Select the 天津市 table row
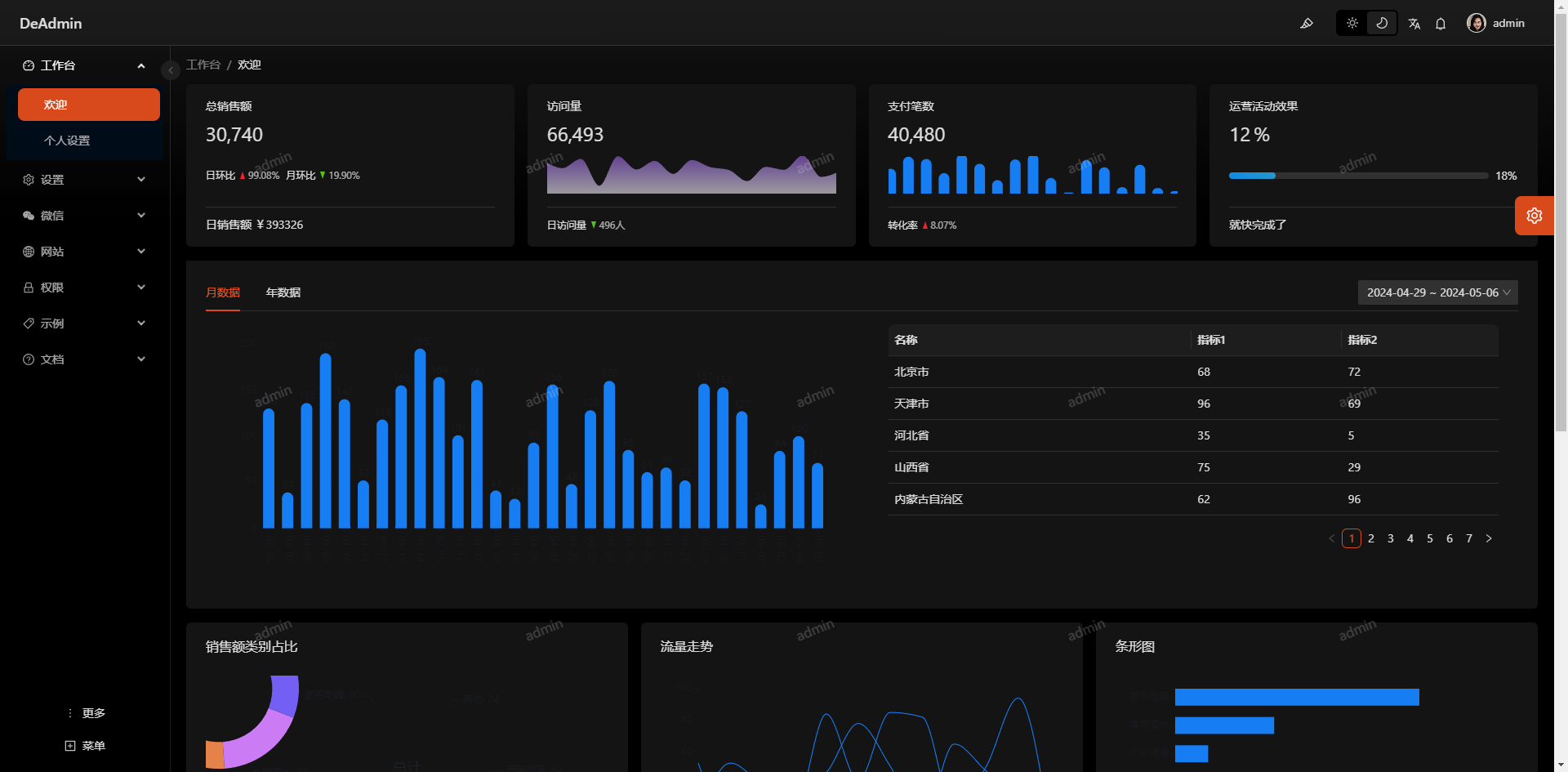Screen dimensions: 1568x772 coord(1193,404)
